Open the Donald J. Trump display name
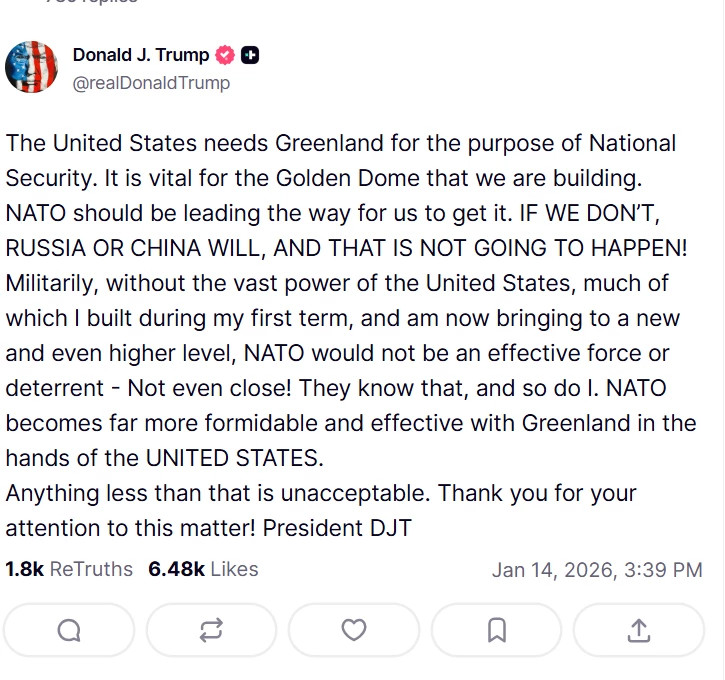 (x=141, y=55)
